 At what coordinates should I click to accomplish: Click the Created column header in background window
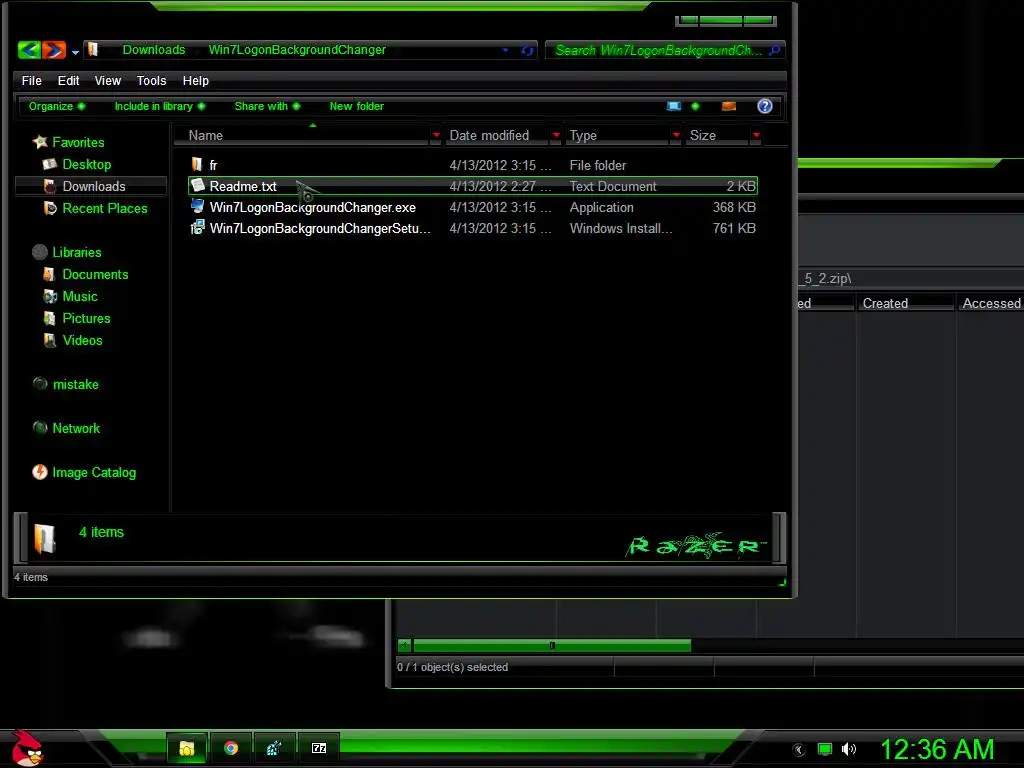[x=904, y=304]
